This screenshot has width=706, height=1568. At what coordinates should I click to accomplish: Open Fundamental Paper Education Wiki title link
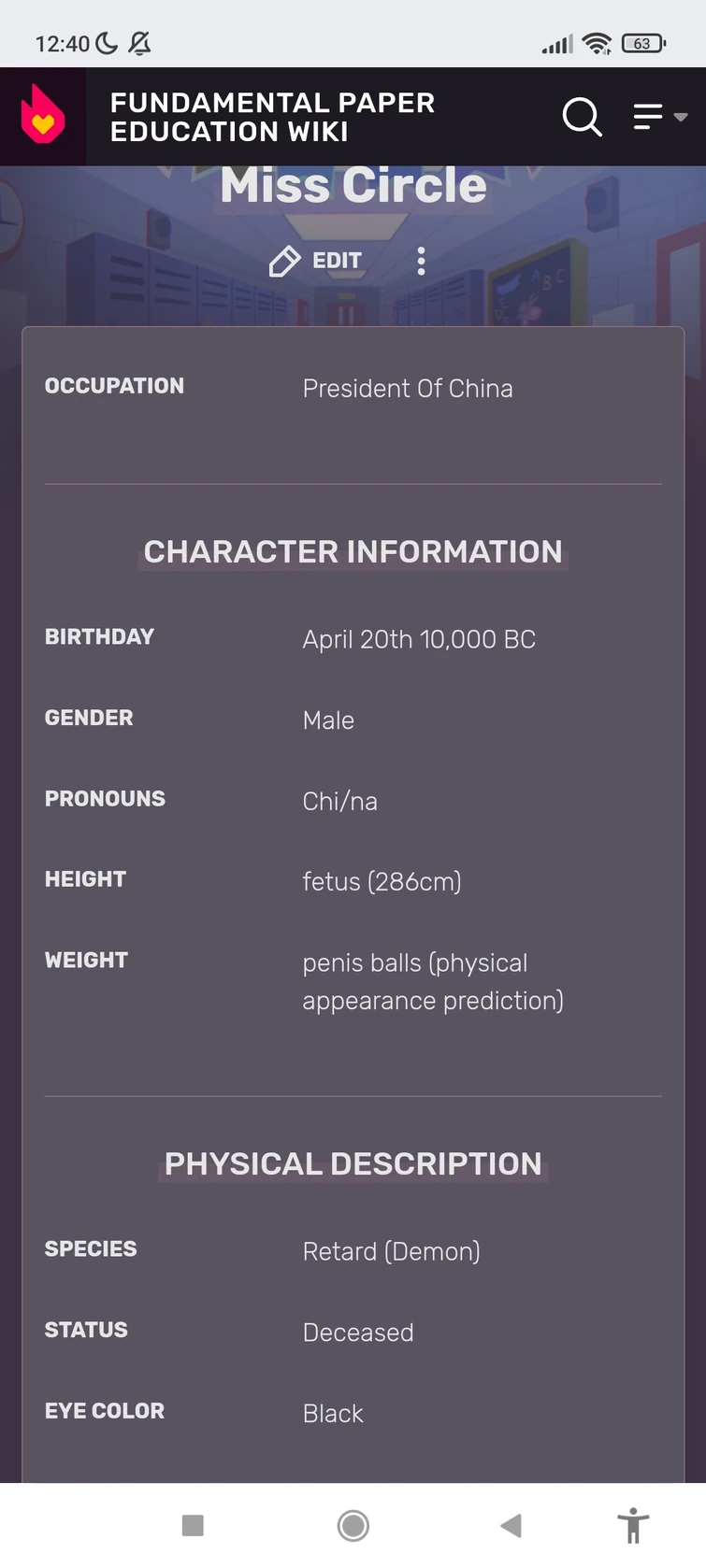pos(272,117)
